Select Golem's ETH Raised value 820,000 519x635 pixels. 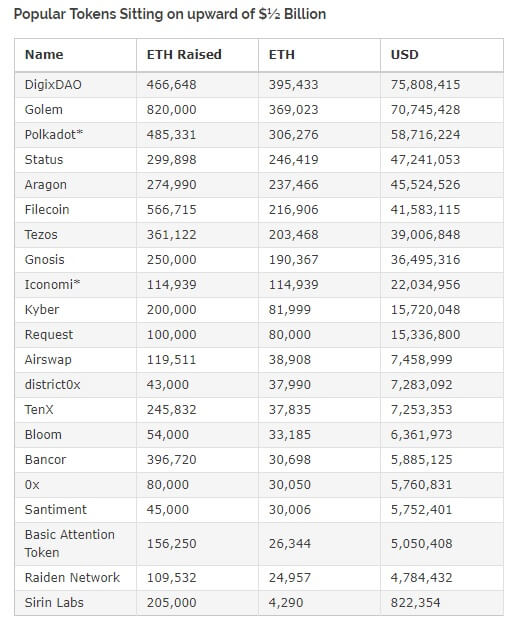tap(171, 110)
